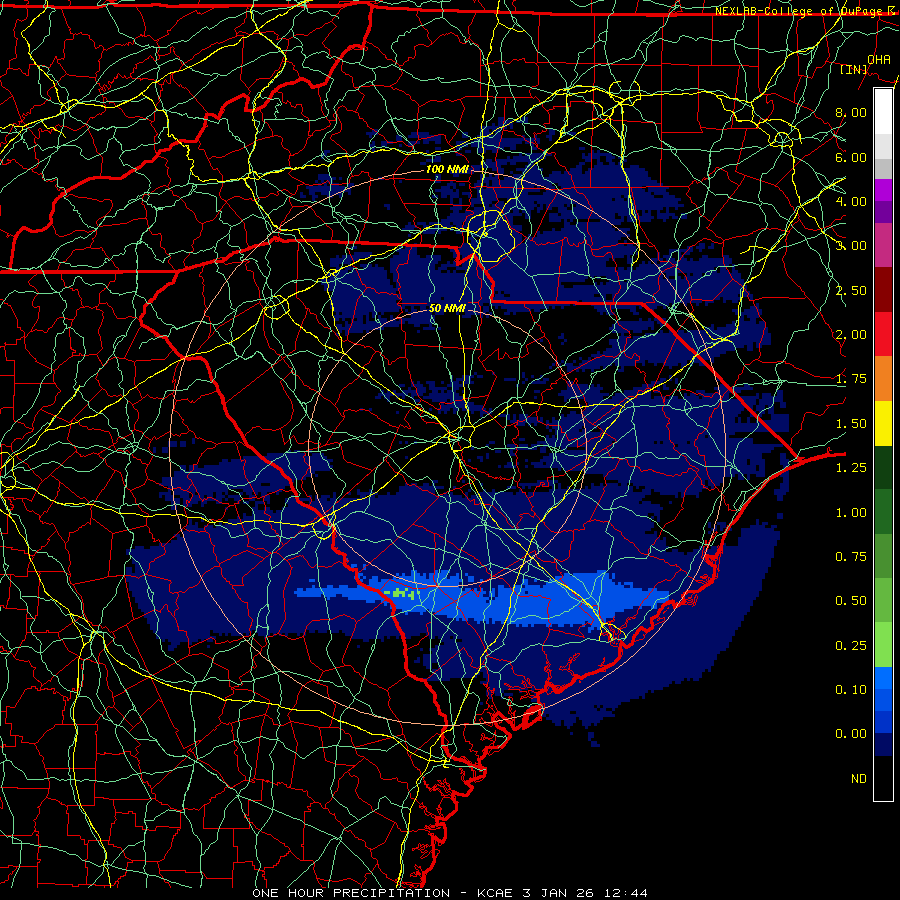Click the 1.75 legend value
The width and height of the screenshot is (900, 900).
[x=851, y=379]
